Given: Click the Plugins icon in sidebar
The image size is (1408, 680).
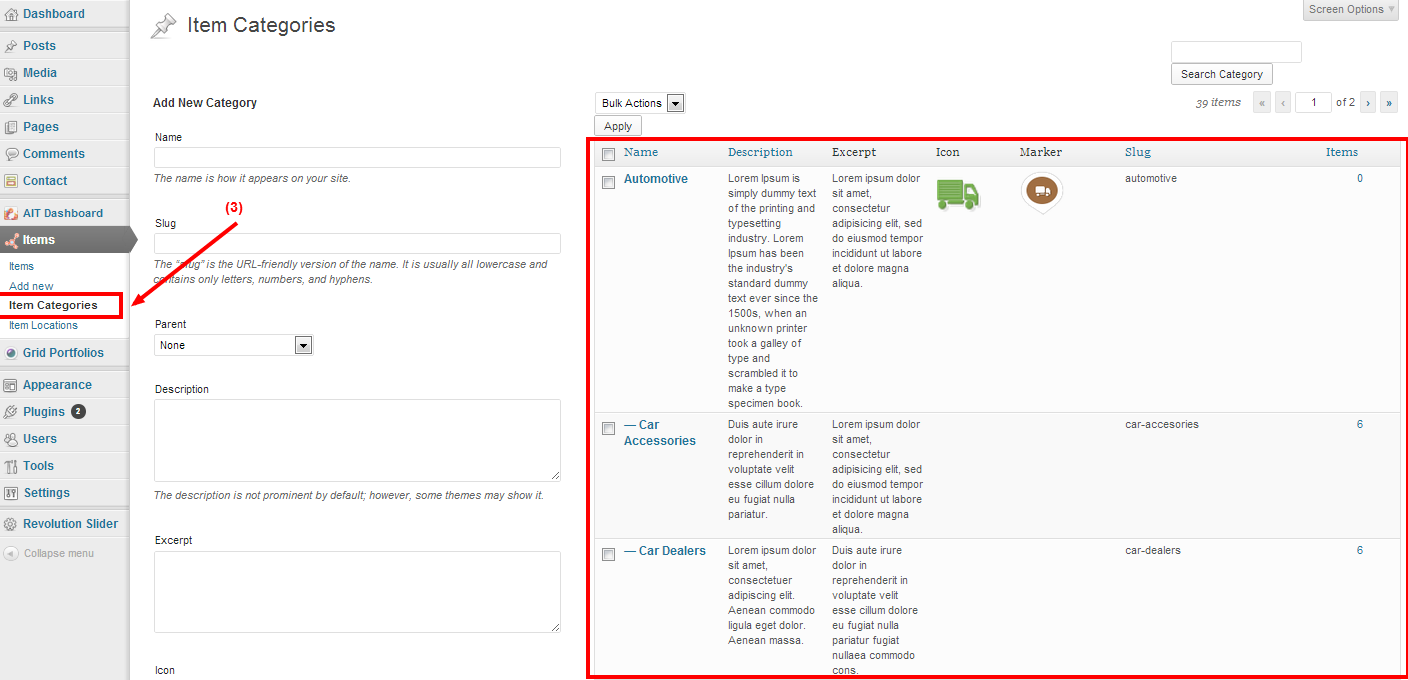Looking at the screenshot, I should point(11,412).
